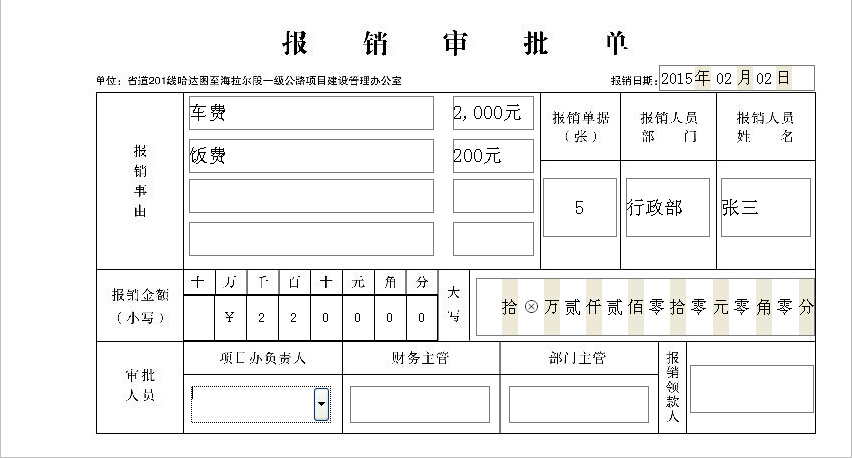Screen dimensions: 852x458
Task: Click the 部门主管 approval field
Action: 578,404
